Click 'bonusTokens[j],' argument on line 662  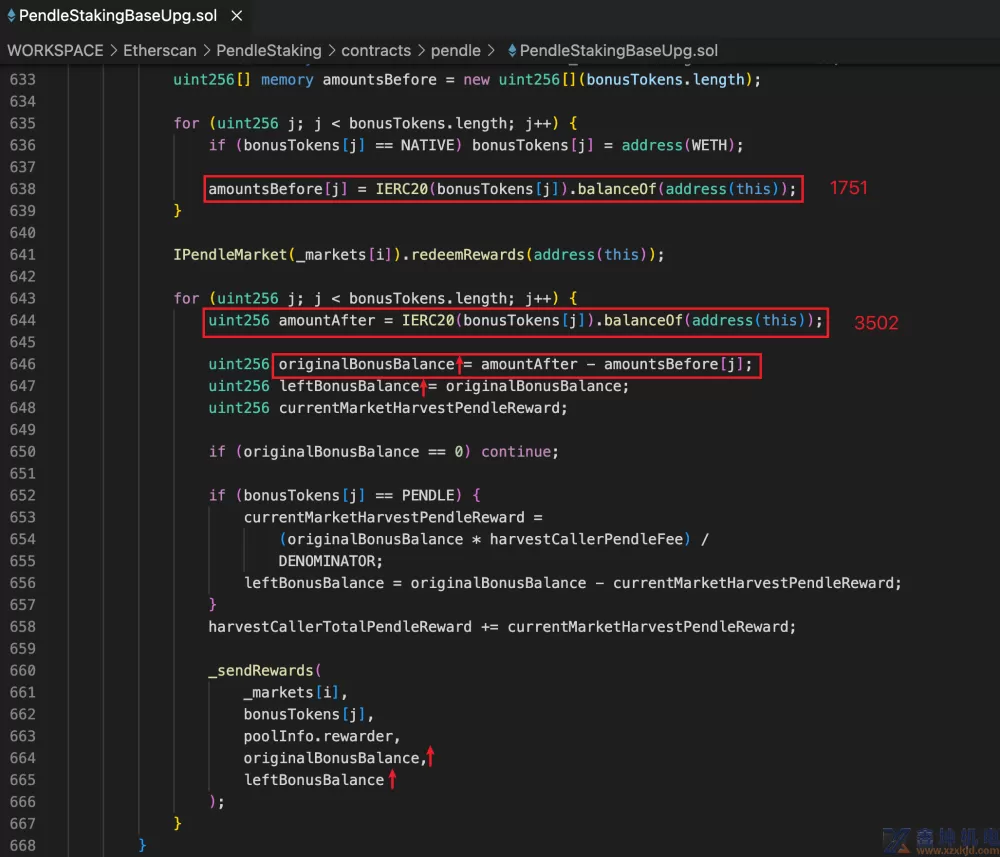309,714
